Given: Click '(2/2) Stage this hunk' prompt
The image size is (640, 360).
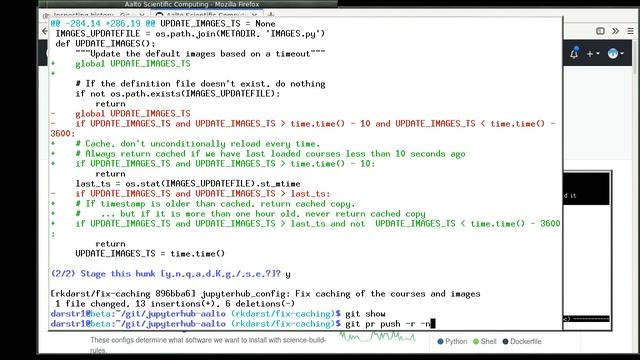Looking at the screenshot, I should click(171, 273).
